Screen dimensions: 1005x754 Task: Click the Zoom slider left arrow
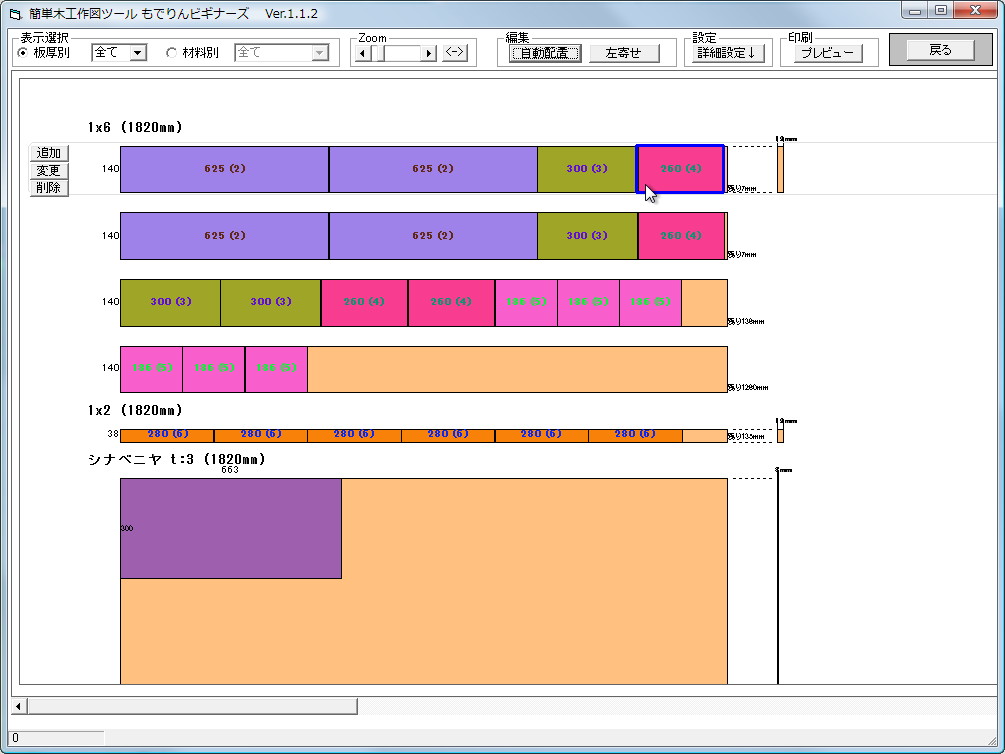tap(363, 53)
